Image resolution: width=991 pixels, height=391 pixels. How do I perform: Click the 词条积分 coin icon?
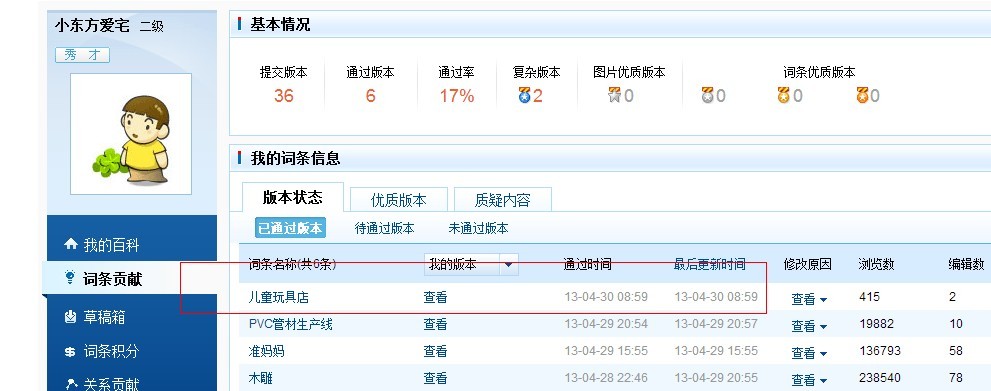[x=70, y=352]
